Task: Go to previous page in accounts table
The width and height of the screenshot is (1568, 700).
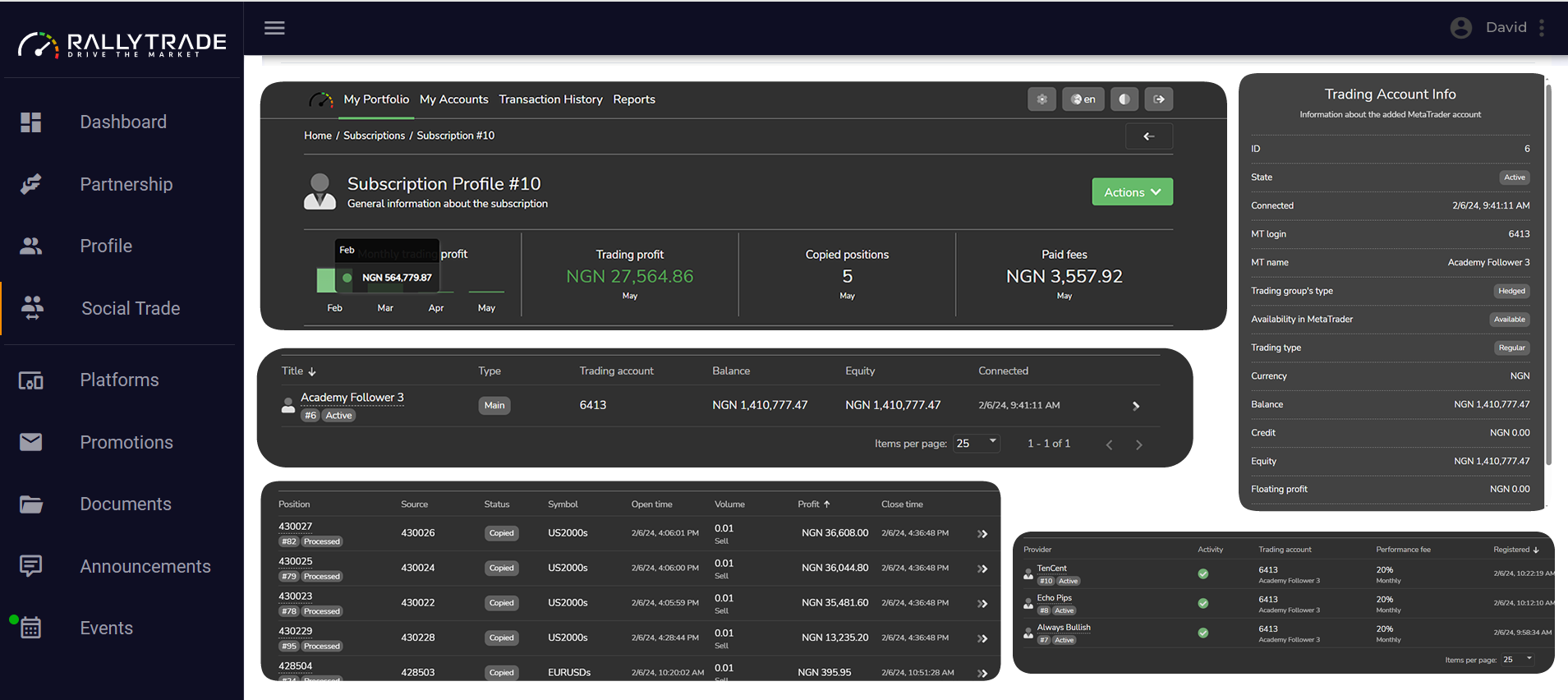Action: tap(1109, 444)
